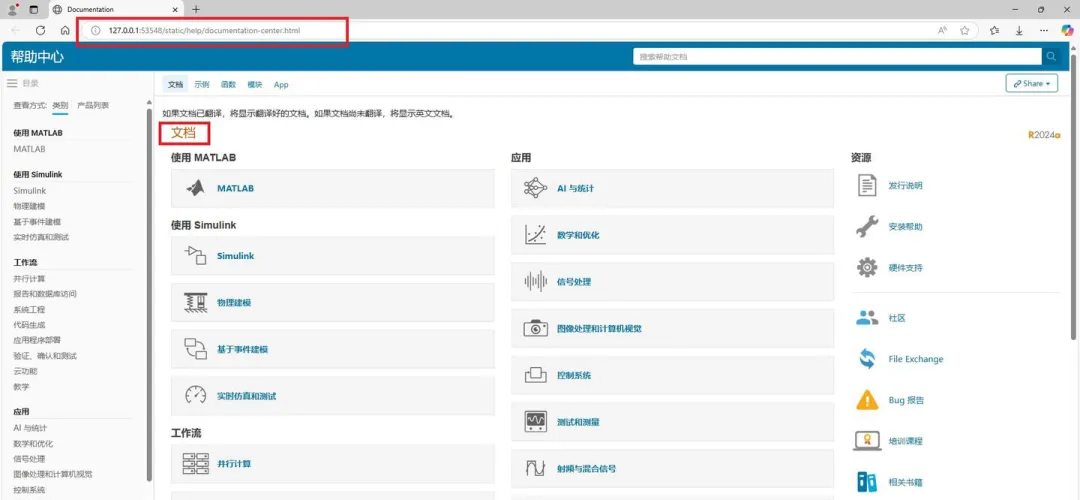Switch to the 函数 tab
This screenshot has height=500, width=1080.
[228, 85]
